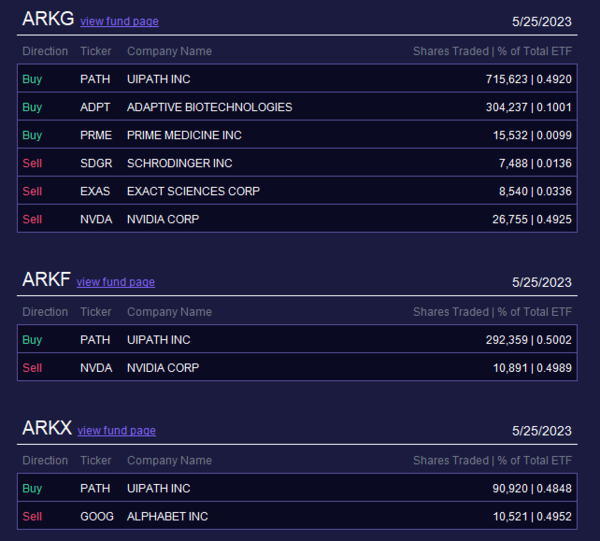Click the ARKF fund heading
This screenshot has height=541, width=600.
coord(46,279)
